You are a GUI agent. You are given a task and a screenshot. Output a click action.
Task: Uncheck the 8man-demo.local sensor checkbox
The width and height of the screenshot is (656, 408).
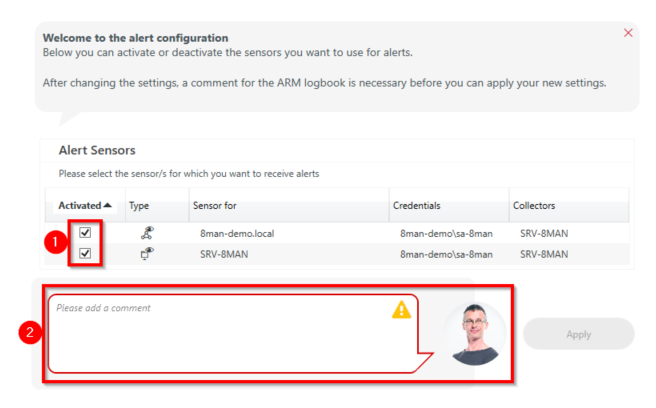[85, 232]
